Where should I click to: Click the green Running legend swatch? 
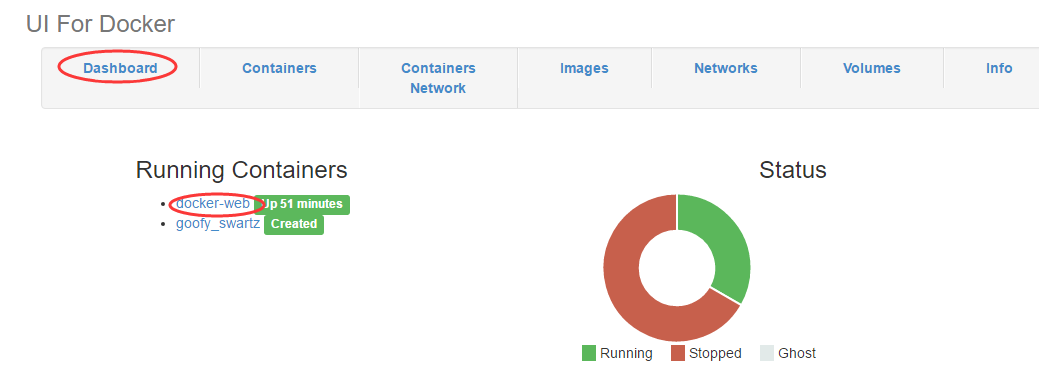(x=588, y=353)
